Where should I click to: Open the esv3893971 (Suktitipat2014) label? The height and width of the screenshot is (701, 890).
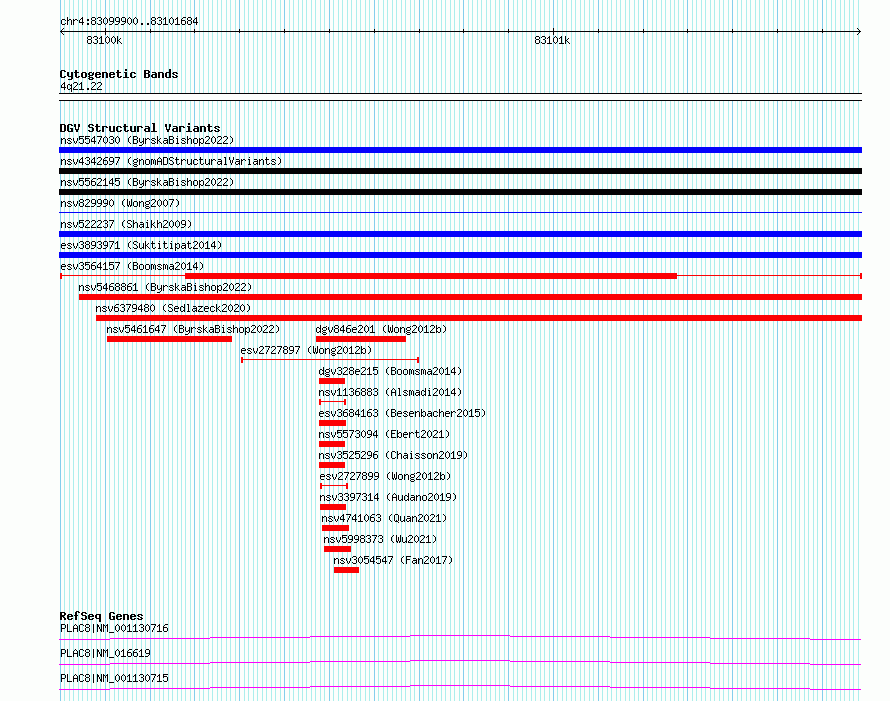(x=141, y=245)
